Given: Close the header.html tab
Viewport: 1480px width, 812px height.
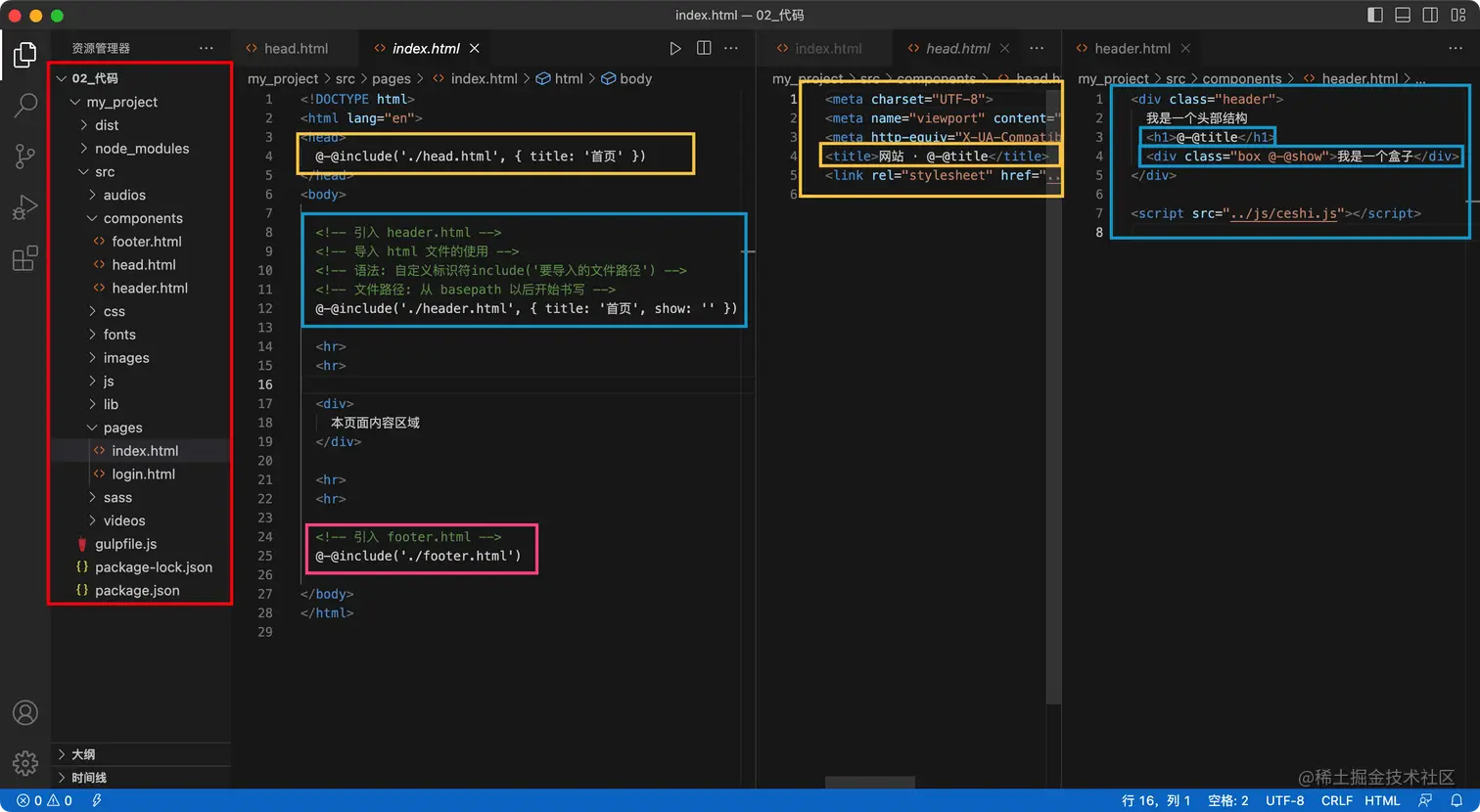Looking at the screenshot, I should click(x=1185, y=48).
